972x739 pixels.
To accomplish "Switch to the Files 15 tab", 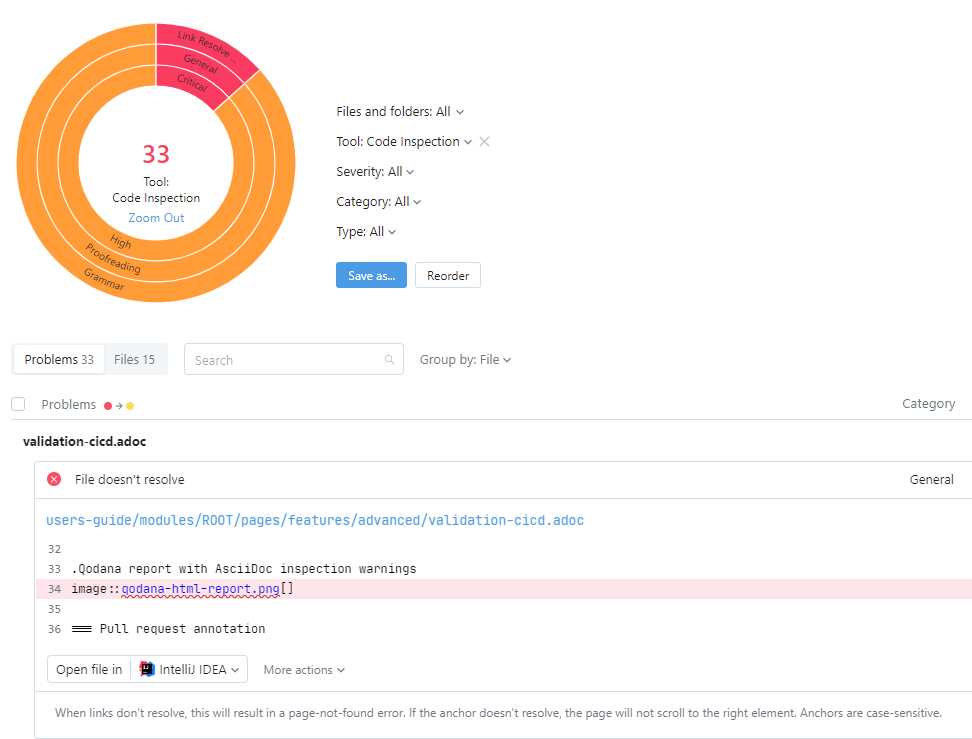I will click(135, 360).
